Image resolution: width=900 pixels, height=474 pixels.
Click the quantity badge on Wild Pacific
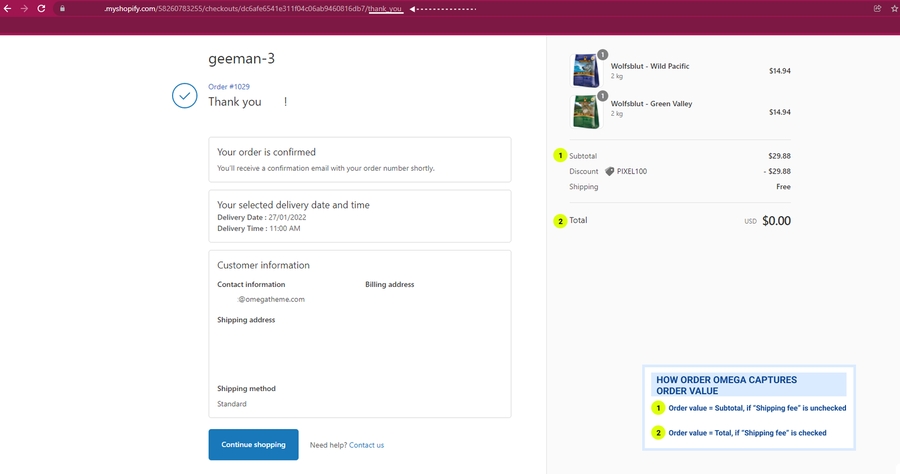point(603,55)
